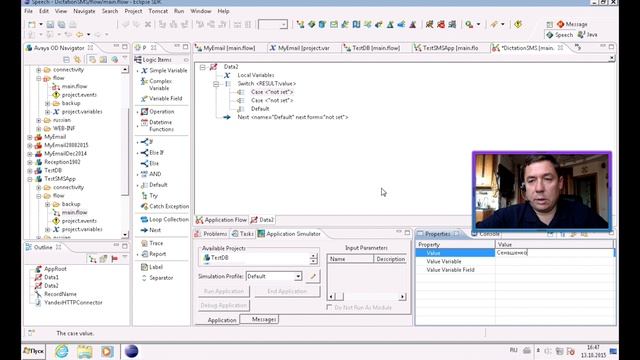Open the Tasks view tab
This screenshot has width=640, height=360.
click(242, 234)
